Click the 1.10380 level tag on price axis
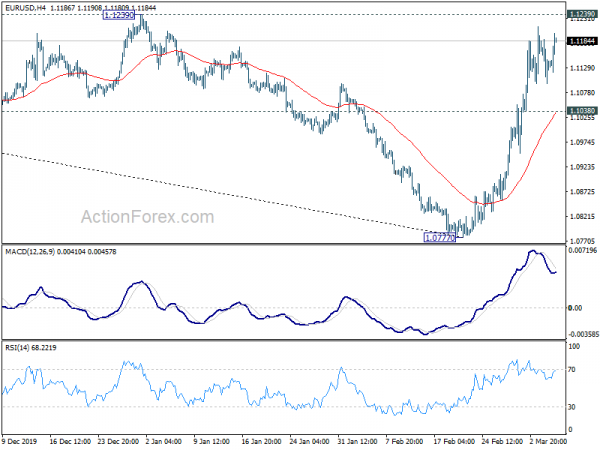600x450 pixels. click(582, 111)
